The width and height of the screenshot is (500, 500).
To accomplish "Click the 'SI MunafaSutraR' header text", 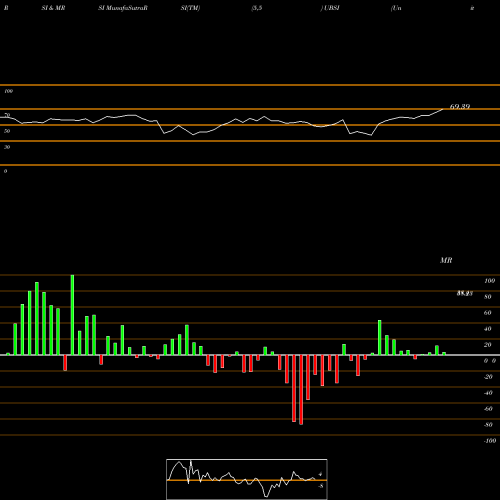I will (123, 8).
